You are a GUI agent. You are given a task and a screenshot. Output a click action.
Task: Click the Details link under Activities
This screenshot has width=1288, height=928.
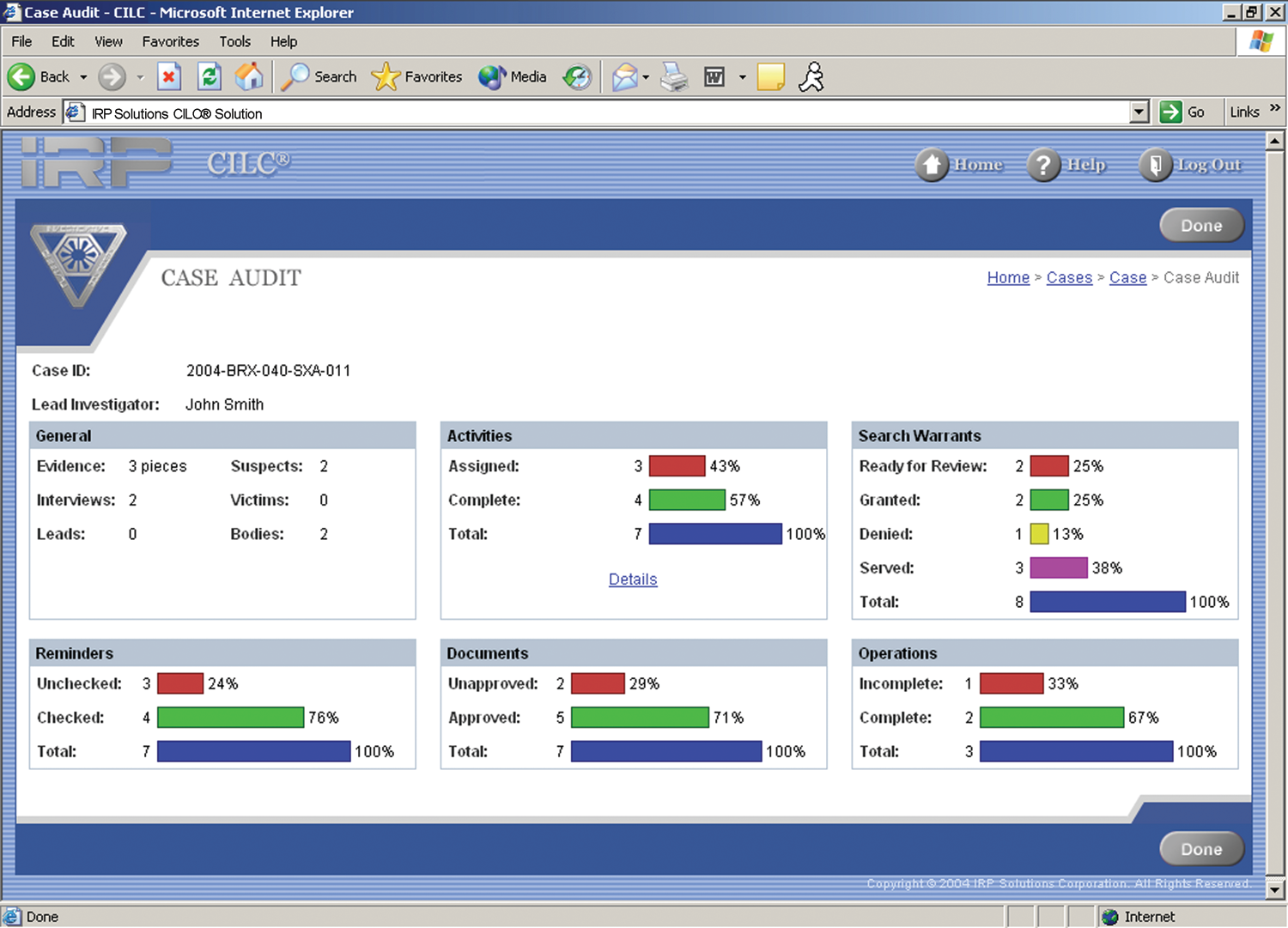tap(633, 579)
